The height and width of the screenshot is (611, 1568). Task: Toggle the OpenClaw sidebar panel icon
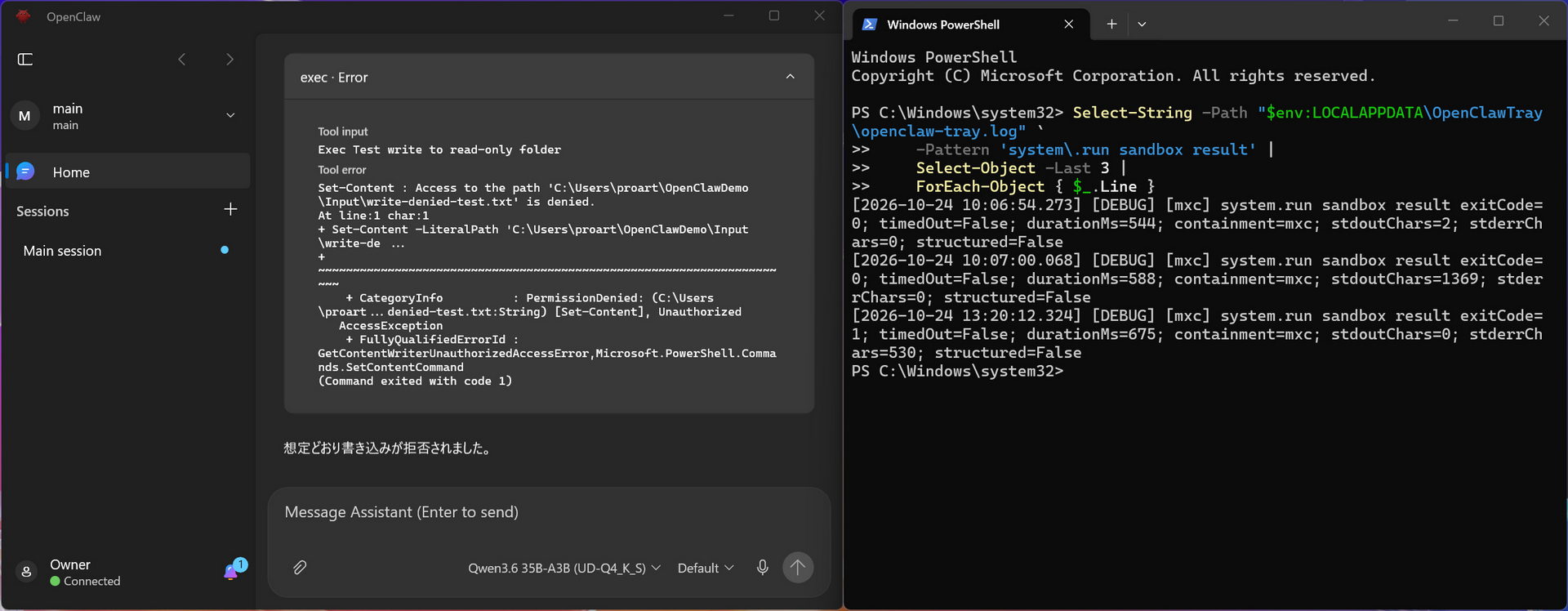pyautogui.click(x=25, y=59)
